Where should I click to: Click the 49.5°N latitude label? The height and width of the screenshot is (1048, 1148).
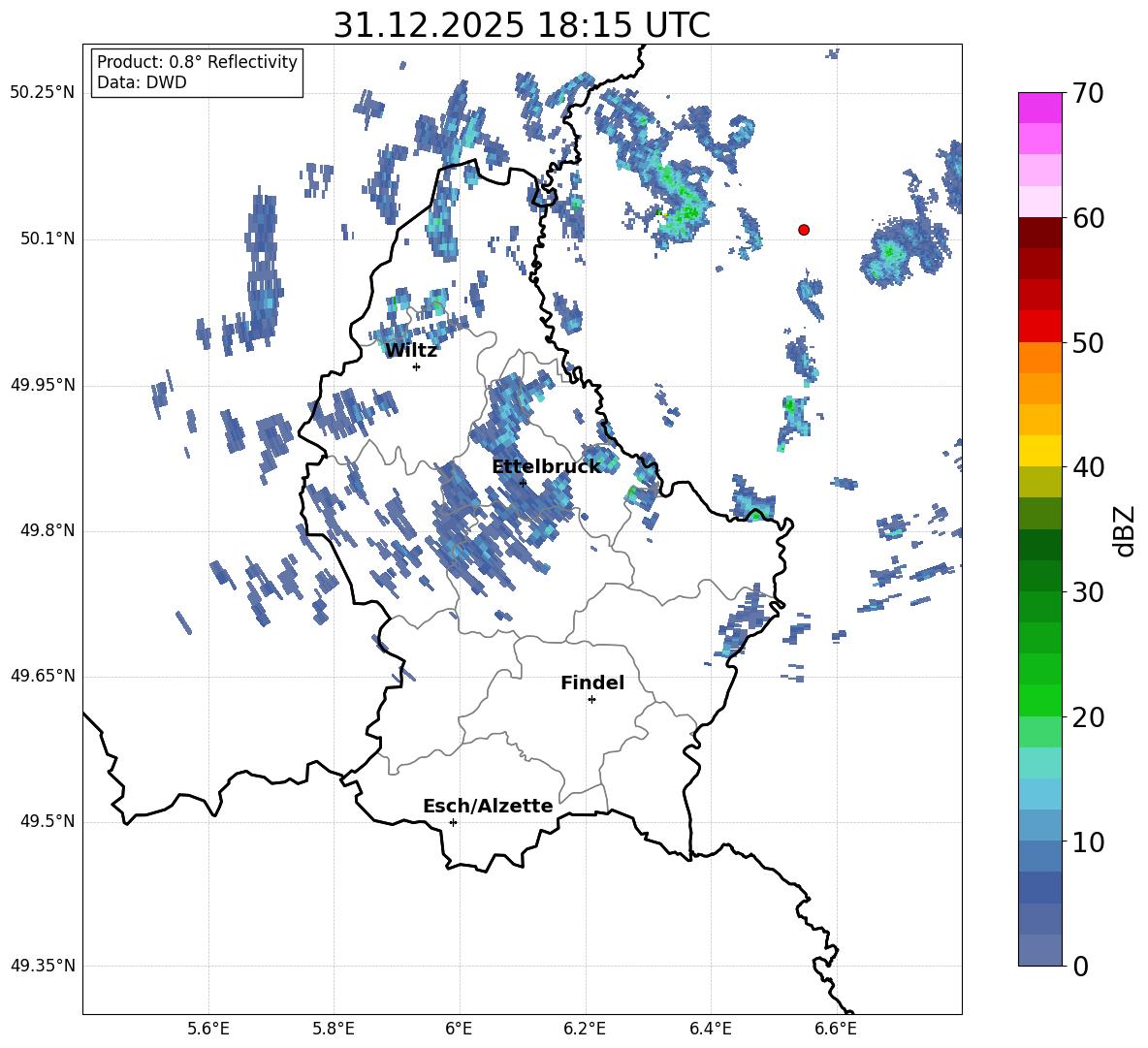(x=48, y=821)
